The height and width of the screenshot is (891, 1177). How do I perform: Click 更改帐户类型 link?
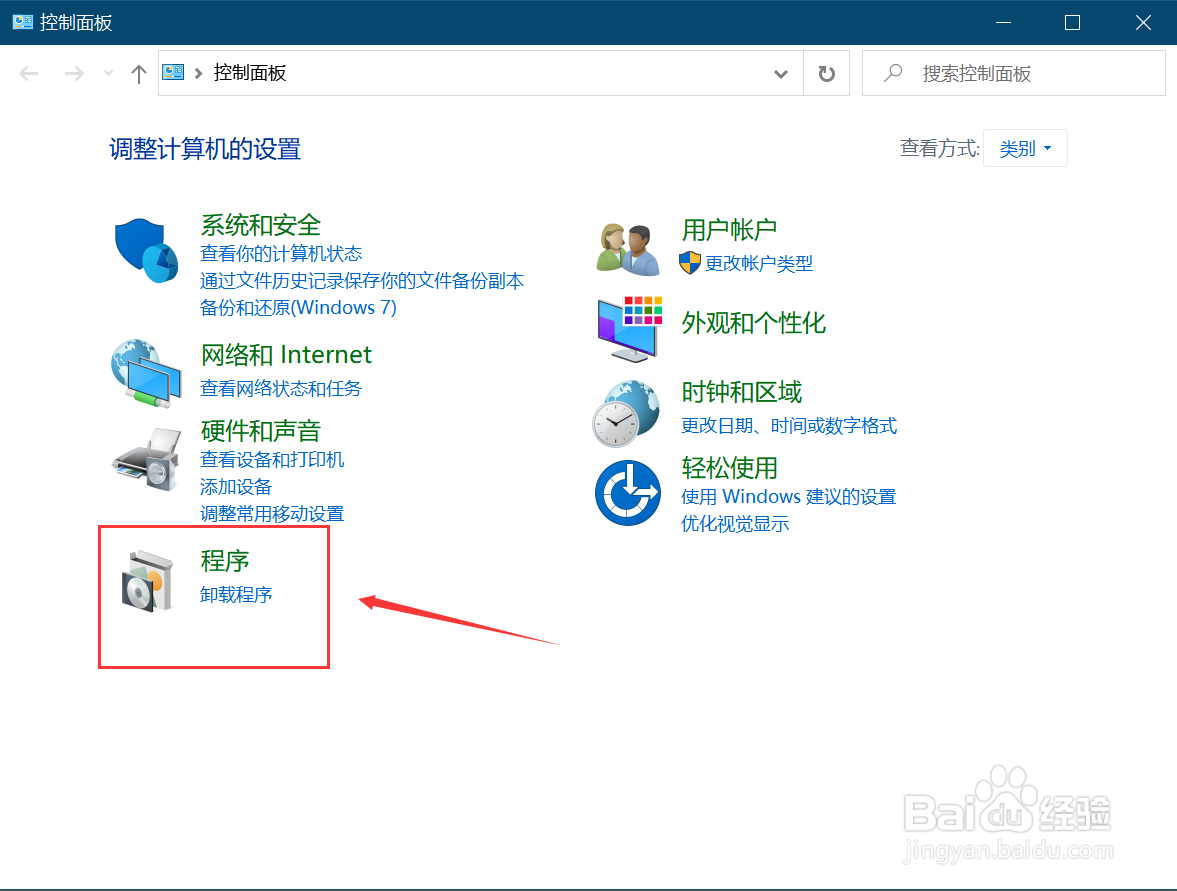pyautogui.click(x=759, y=263)
